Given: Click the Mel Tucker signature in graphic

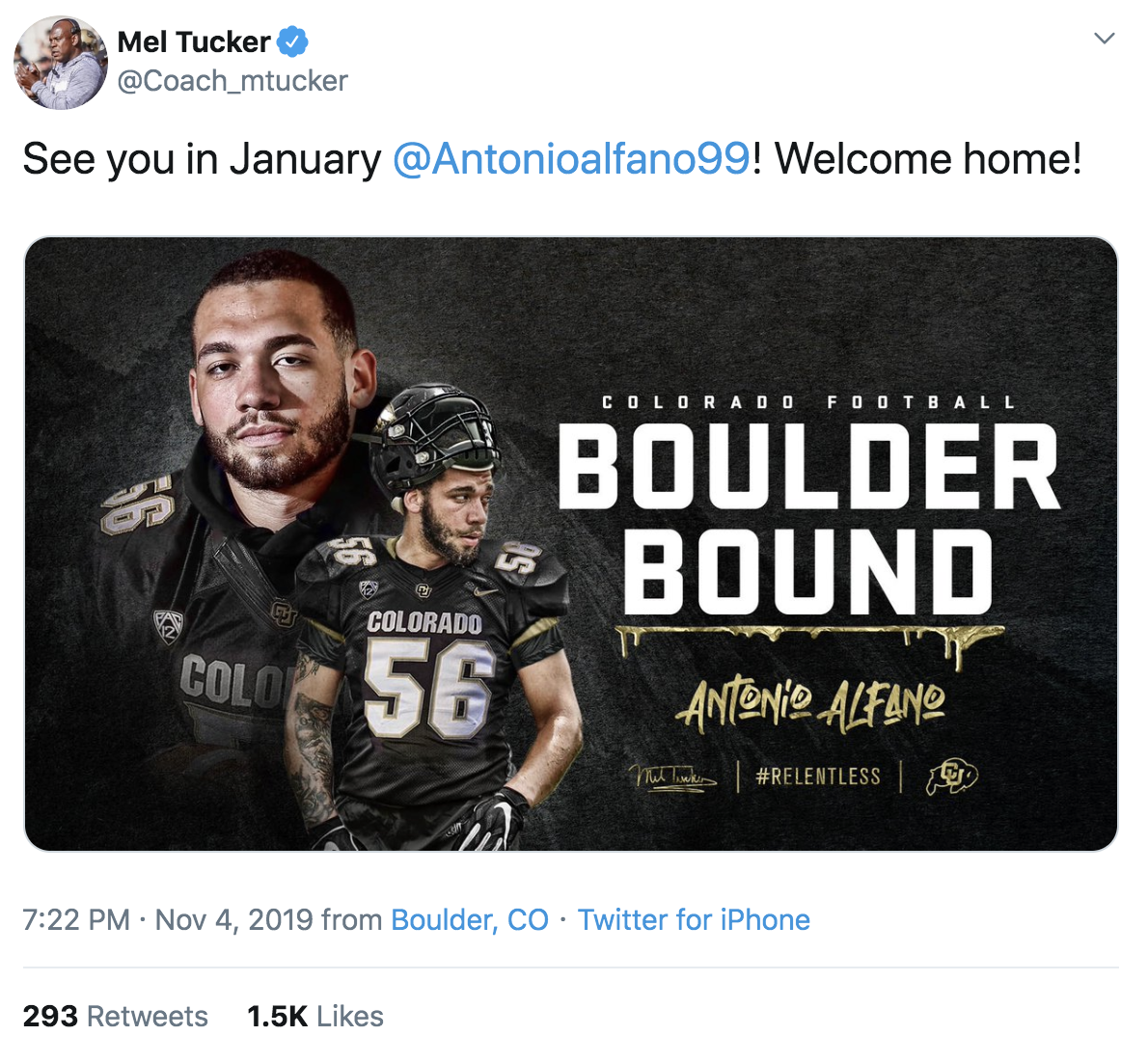Looking at the screenshot, I should (x=672, y=777).
